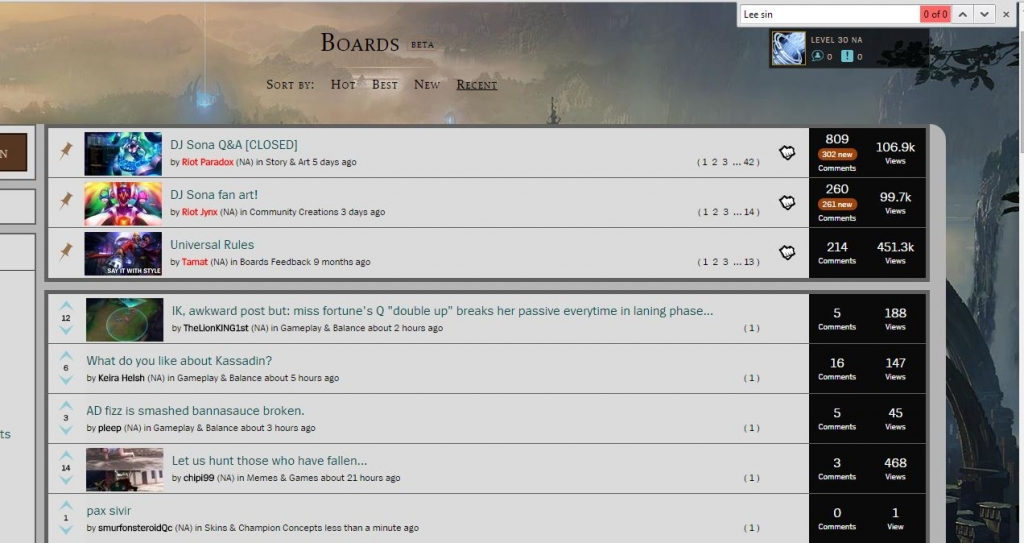
Task: Open the alerts exclamation icon in profile box
Action: point(847,56)
